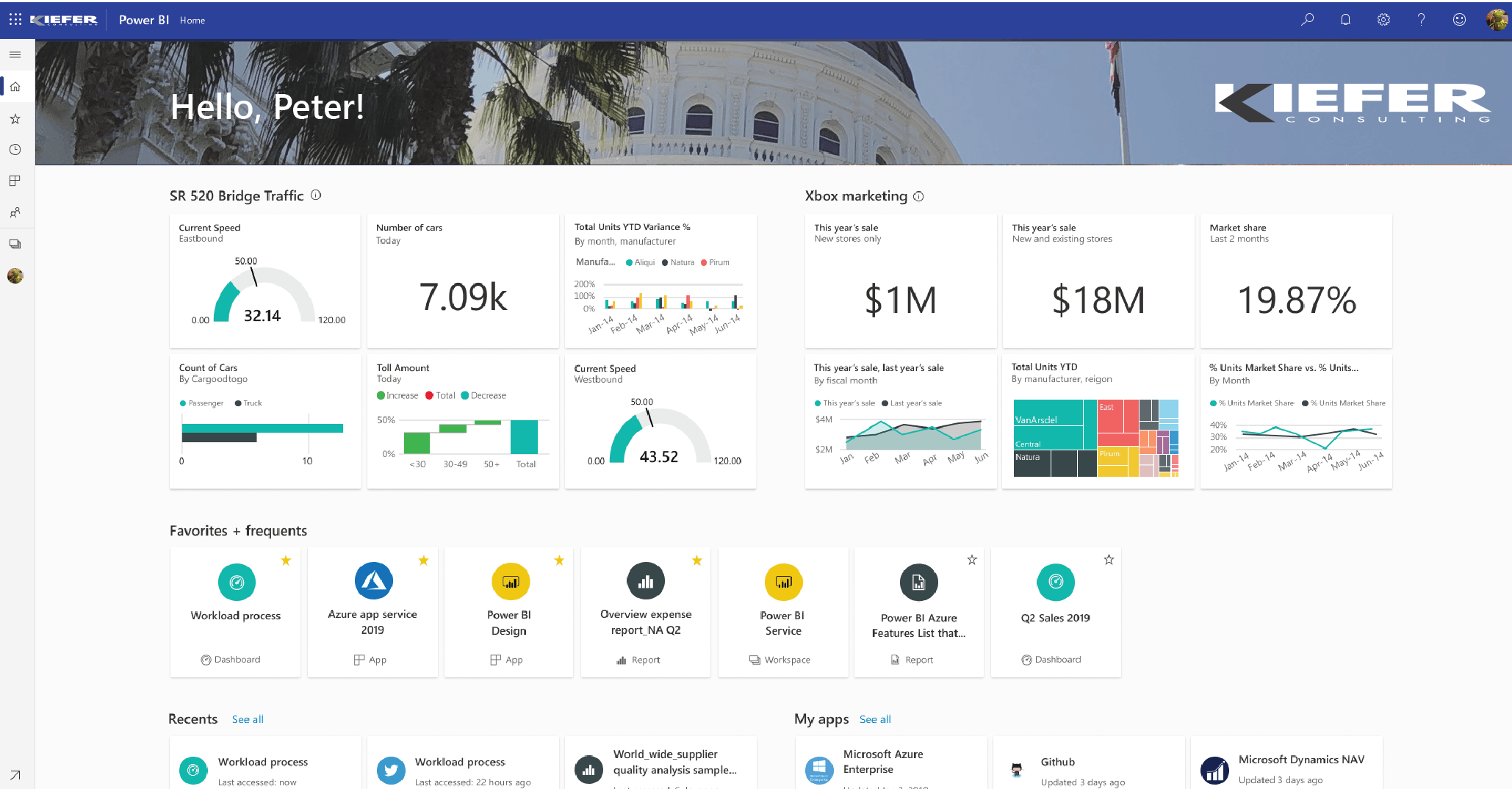Open the Power BI title in the header
Viewport: 1512px width, 789px height.
[x=144, y=20]
